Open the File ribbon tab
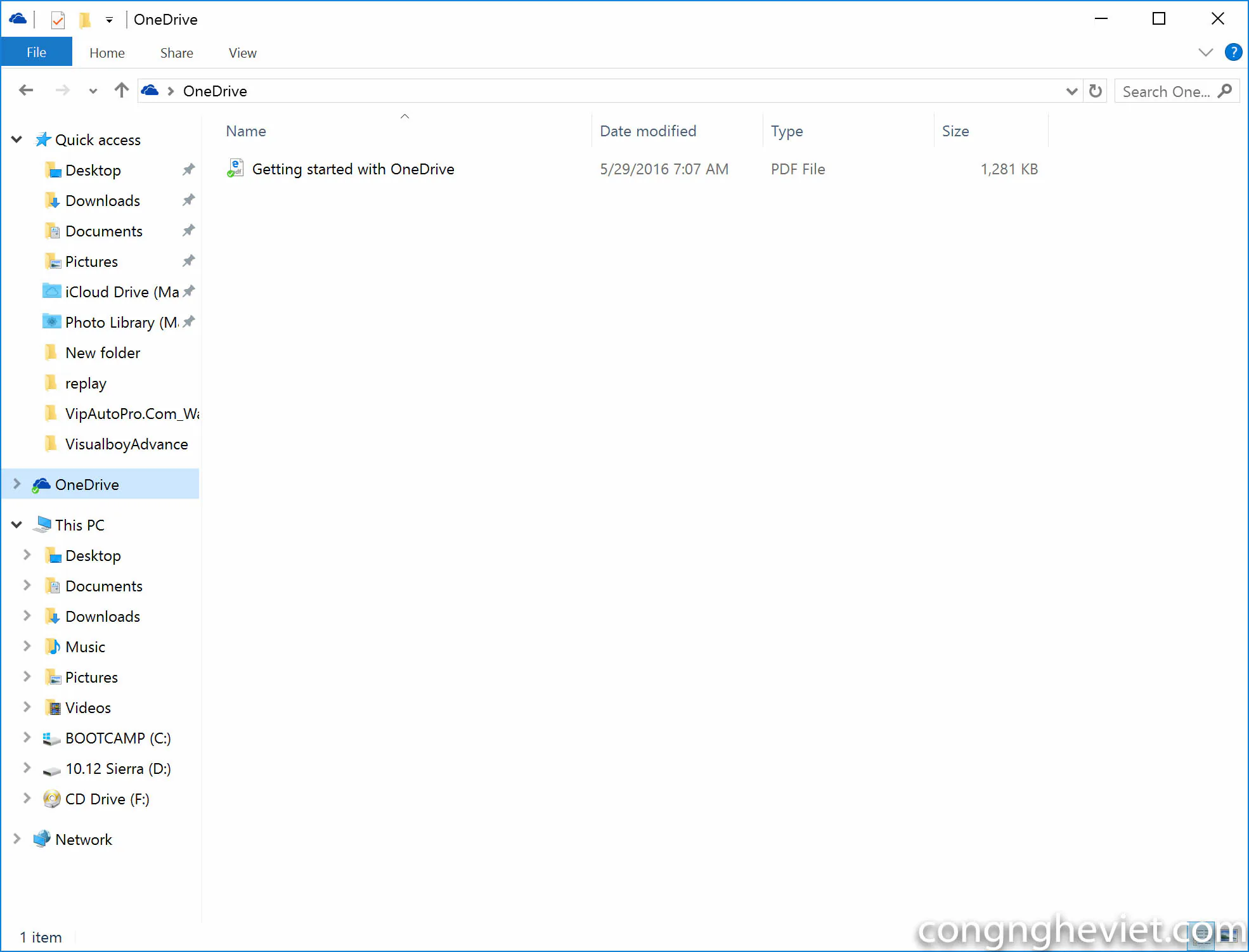This screenshot has width=1249, height=952. coord(36,53)
